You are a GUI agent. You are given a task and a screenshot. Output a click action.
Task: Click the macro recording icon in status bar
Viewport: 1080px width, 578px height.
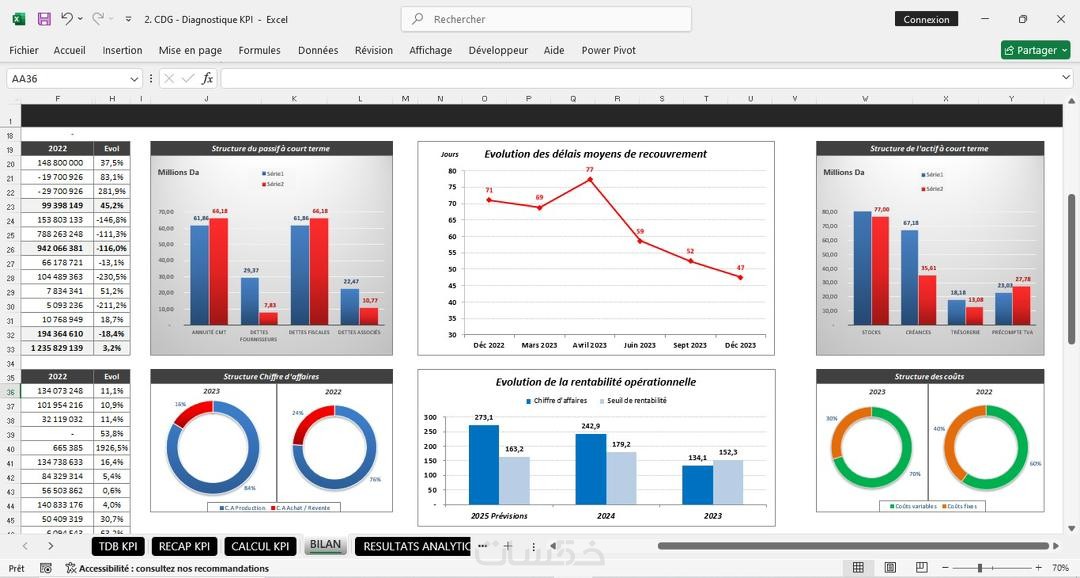[45, 568]
